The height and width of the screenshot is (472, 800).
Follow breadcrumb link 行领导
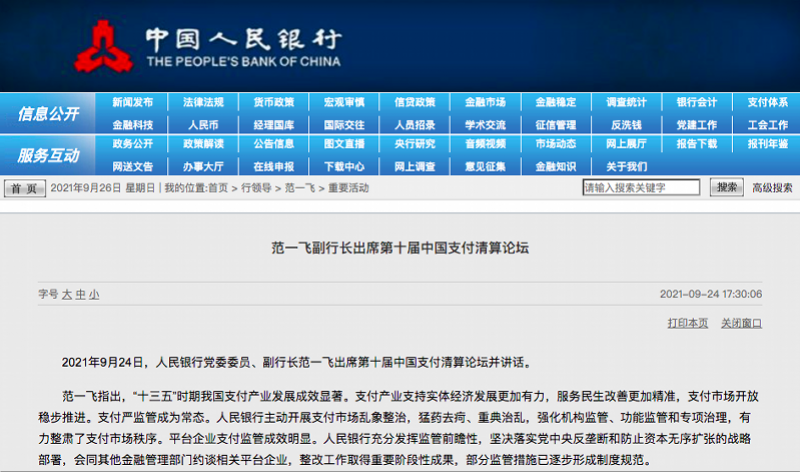point(256,188)
